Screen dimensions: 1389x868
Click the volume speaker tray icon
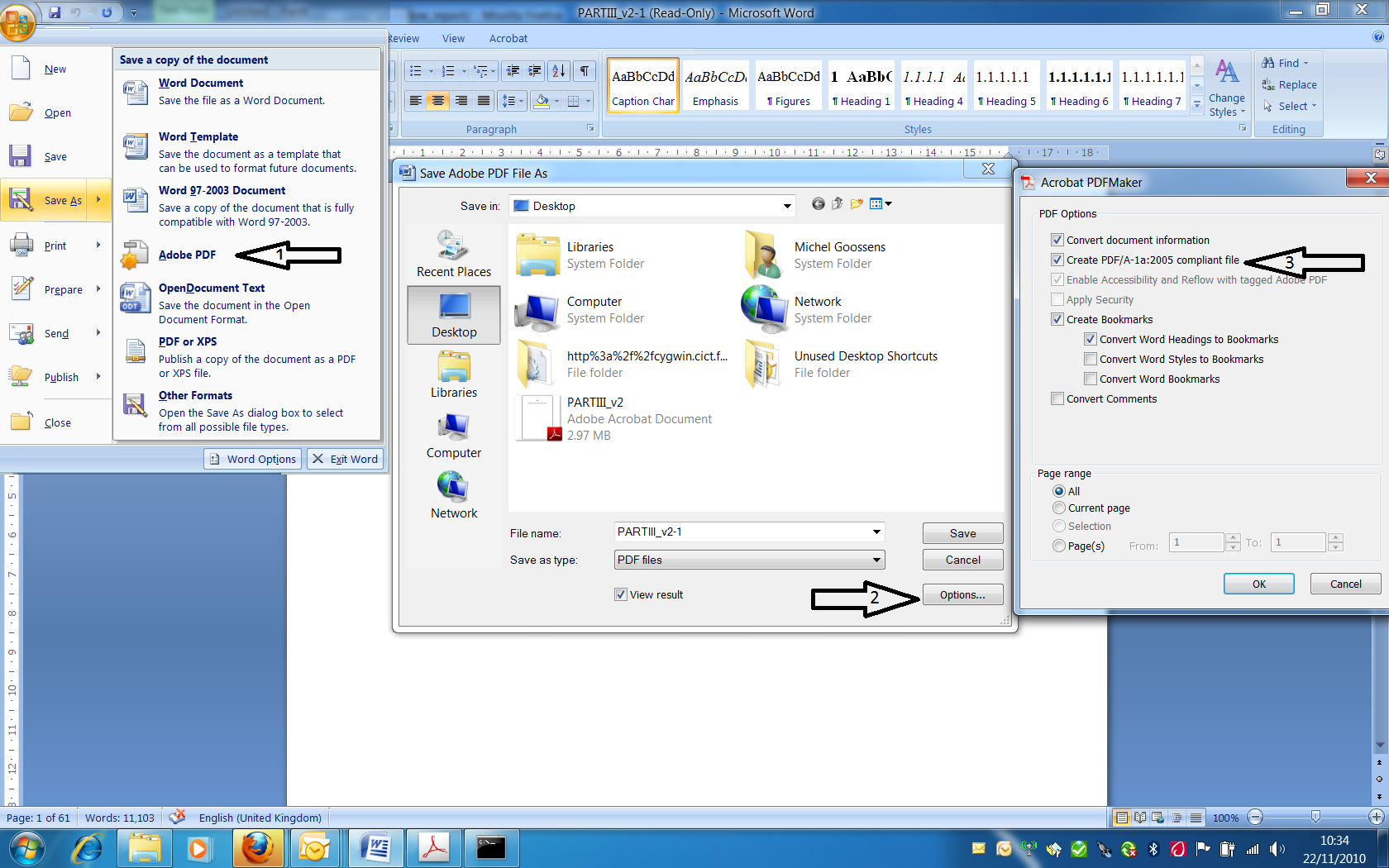click(x=1277, y=849)
